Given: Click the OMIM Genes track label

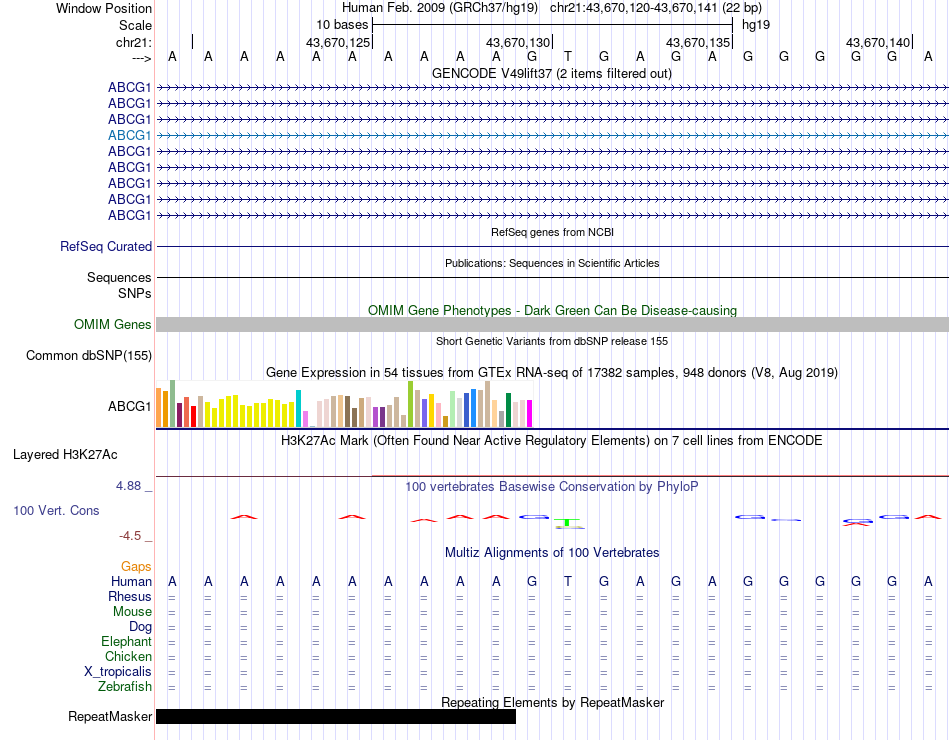Looking at the screenshot, I should 112,324.
